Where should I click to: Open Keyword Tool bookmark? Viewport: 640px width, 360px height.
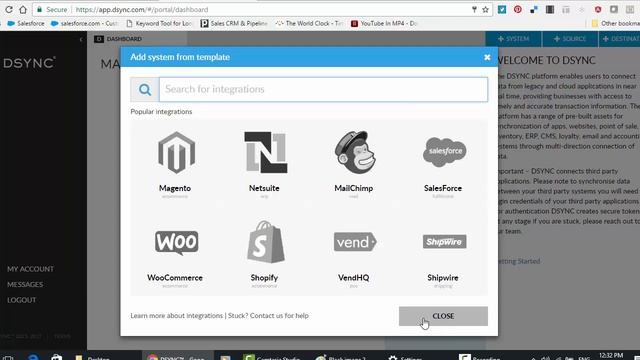(158, 24)
